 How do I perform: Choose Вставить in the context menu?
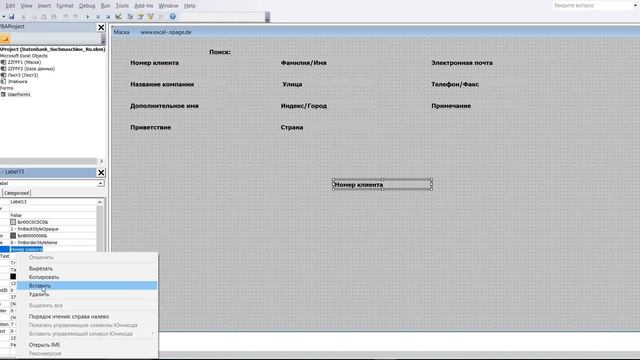pos(87,286)
